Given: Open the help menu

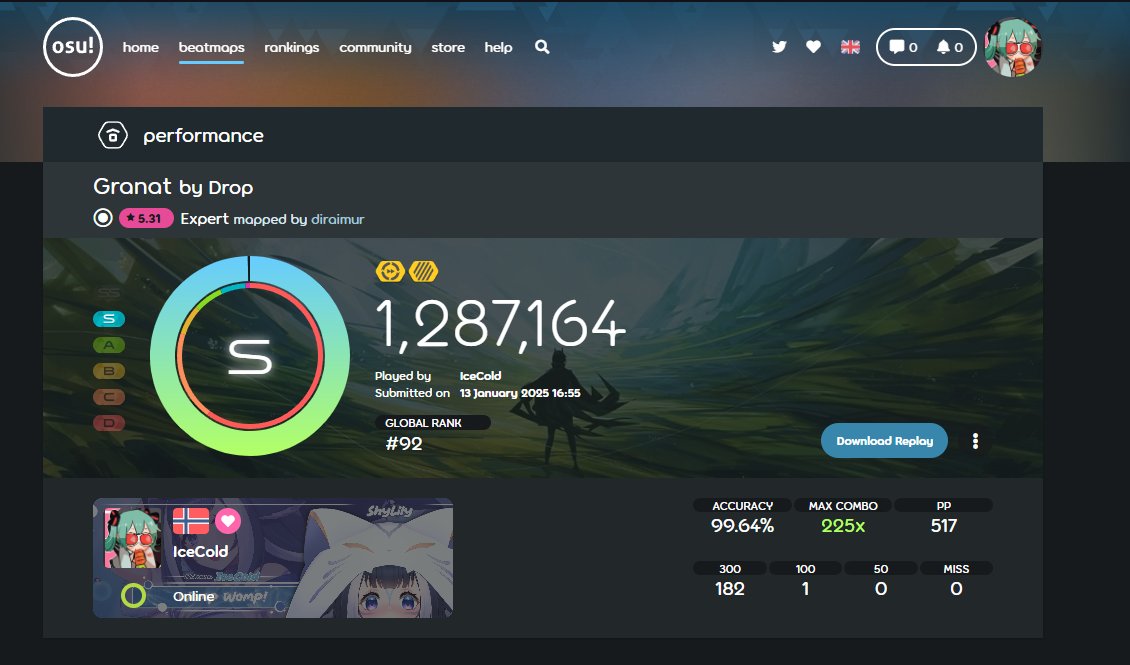Looking at the screenshot, I should point(498,47).
